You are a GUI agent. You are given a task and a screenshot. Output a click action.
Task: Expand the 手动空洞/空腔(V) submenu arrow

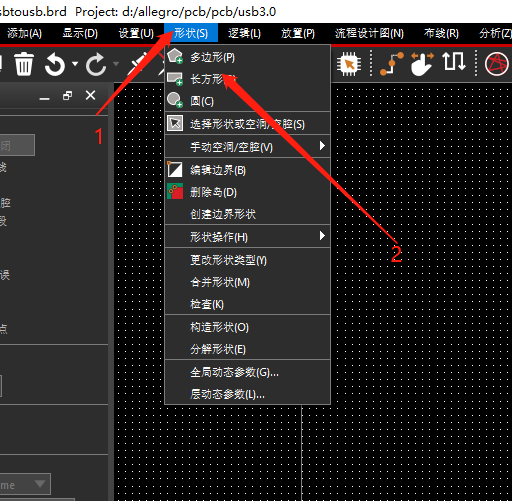click(322, 146)
